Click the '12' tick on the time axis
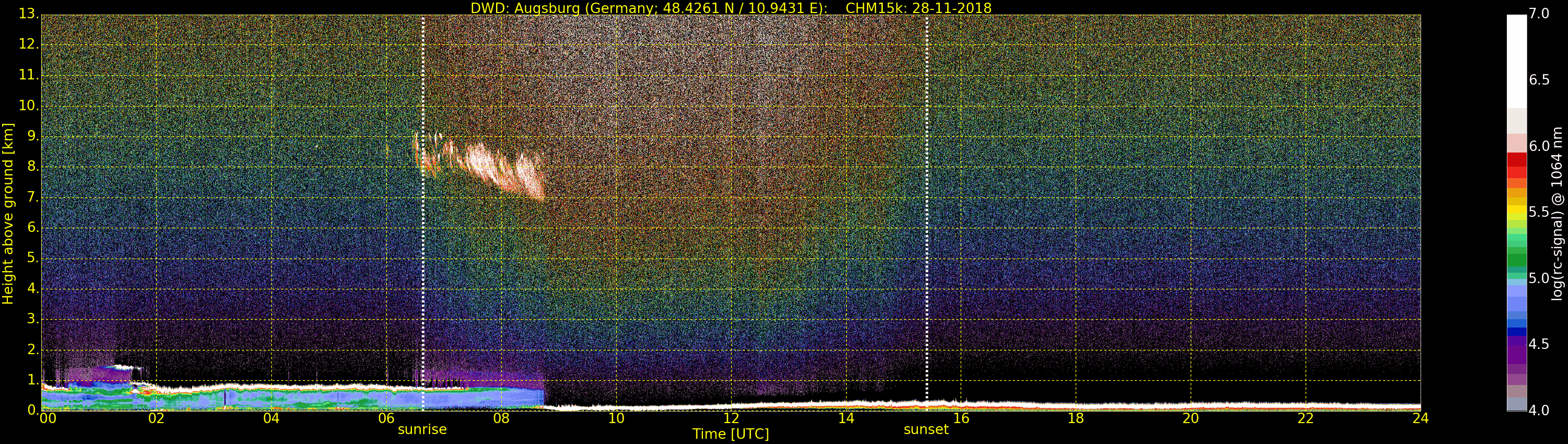The width and height of the screenshot is (1568, 444). coord(731,418)
